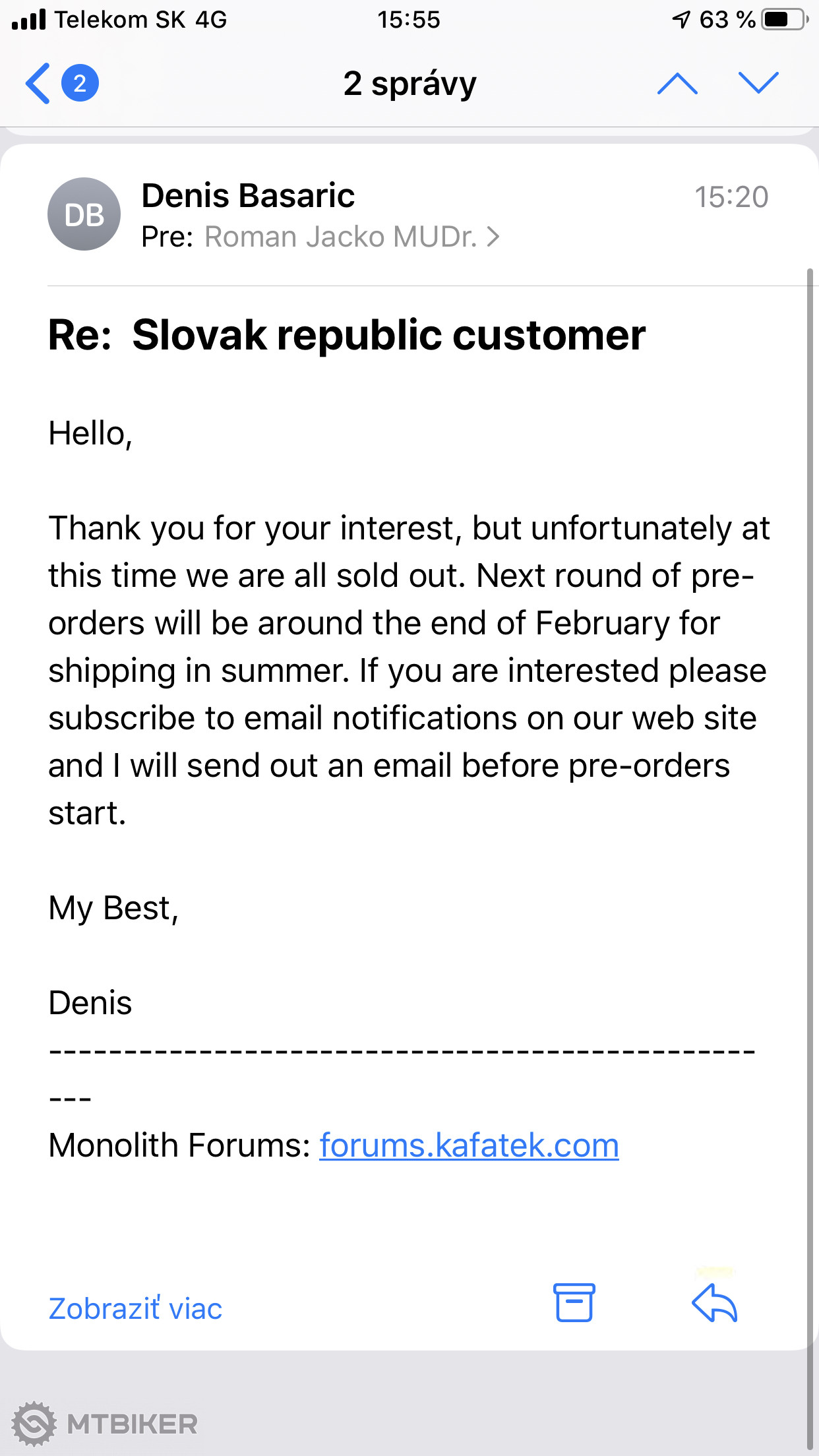Open the forums.kafatek.com link
This screenshot has height=1456, width=819.
469,1145
